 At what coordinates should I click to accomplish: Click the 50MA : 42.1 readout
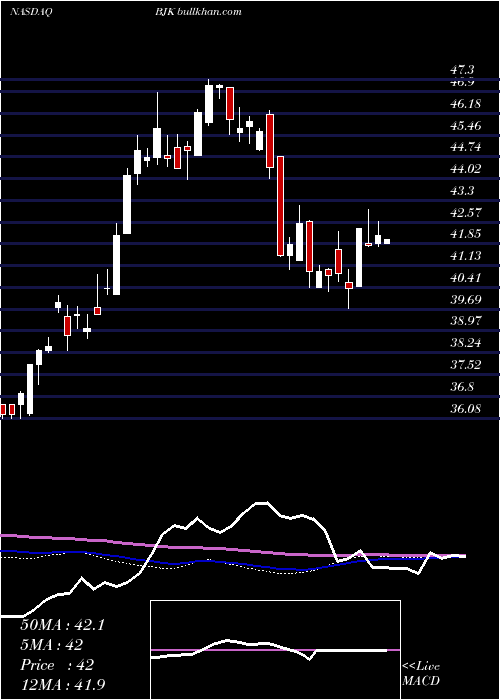point(62,625)
